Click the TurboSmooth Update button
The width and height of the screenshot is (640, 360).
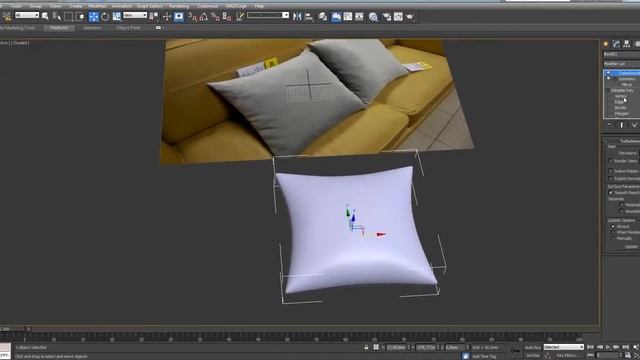631,247
